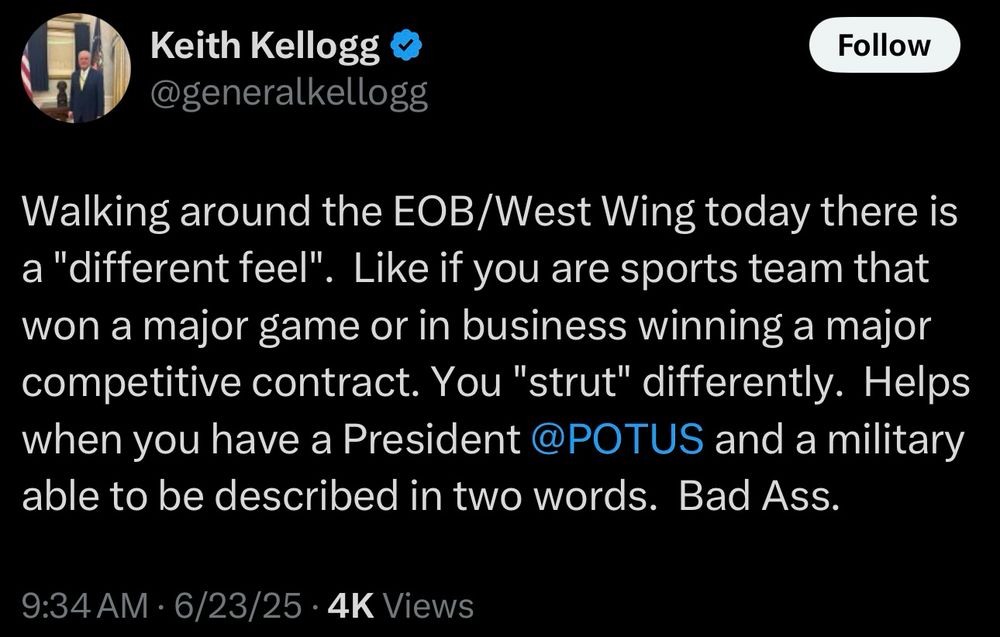Click the word President before @POTUS
Screen dimensions: 1000x637
click(x=432, y=439)
